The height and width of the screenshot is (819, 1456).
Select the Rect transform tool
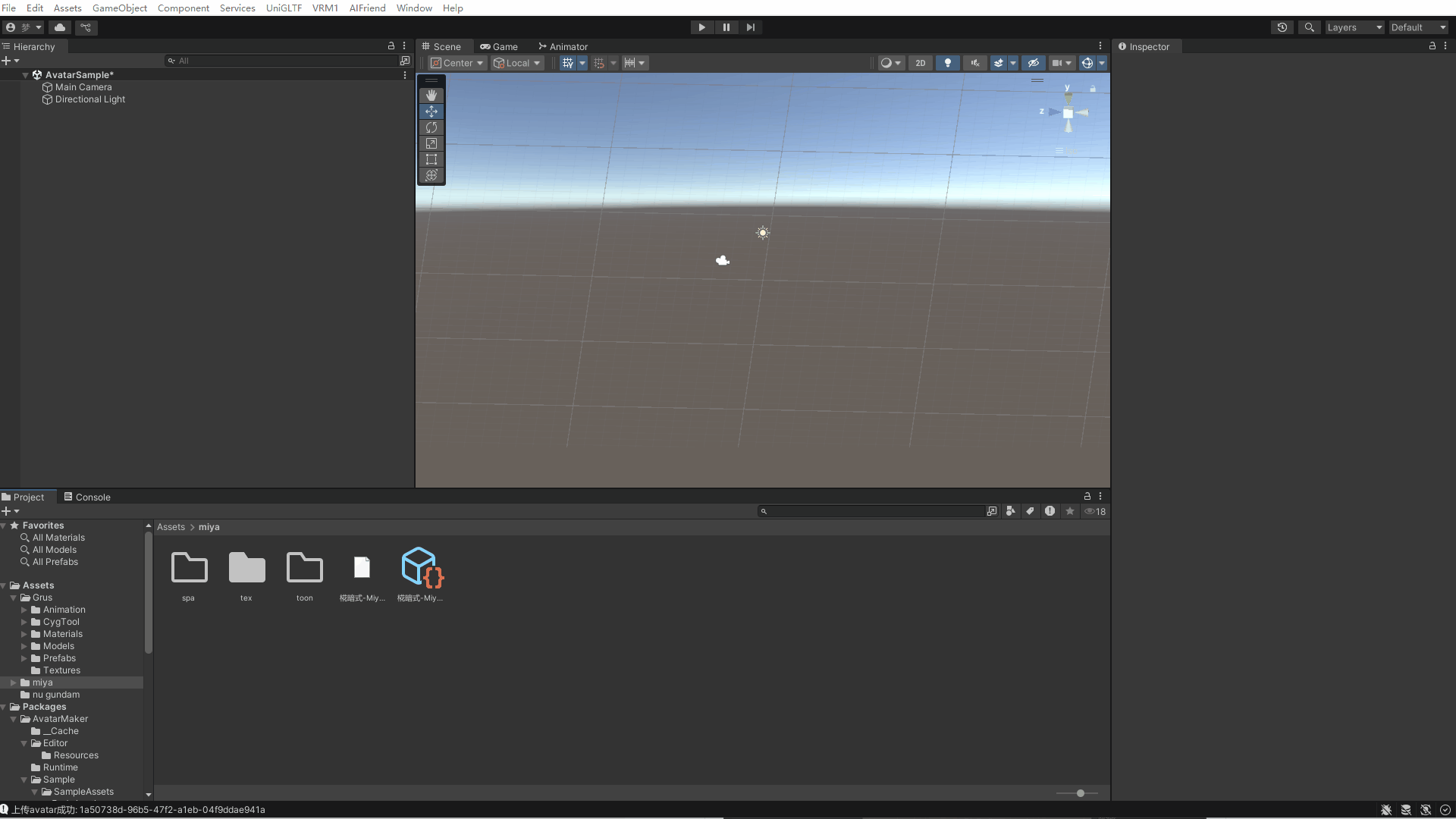tap(431, 159)
